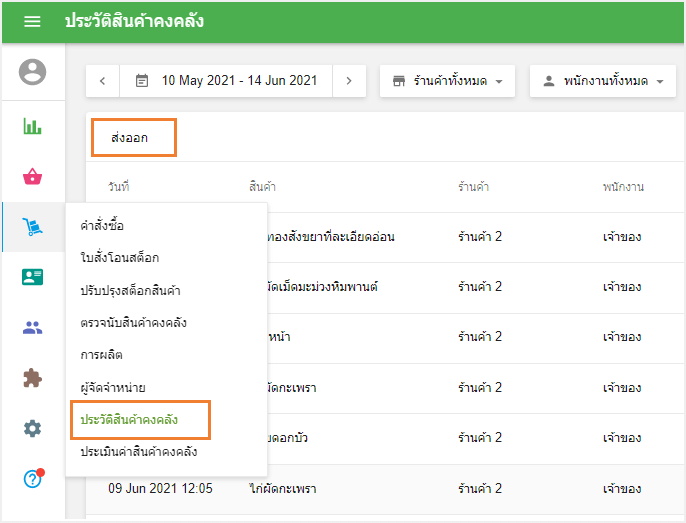Click เจ้าของ in the 09 Jun 2021 row
Screen dimensions: 686x523
coord(622,488)
